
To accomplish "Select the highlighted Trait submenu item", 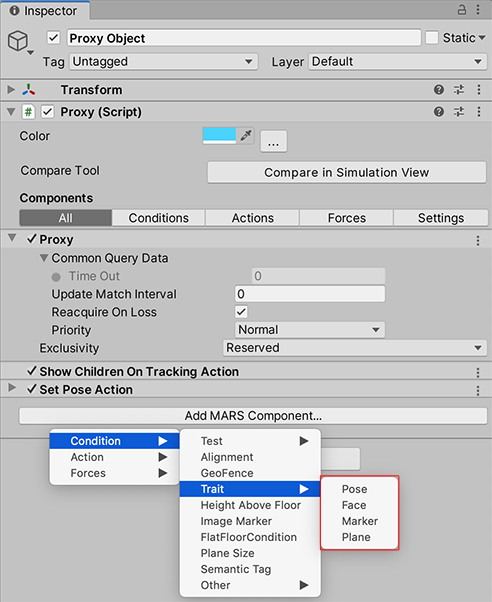I will tap(250, 489).
